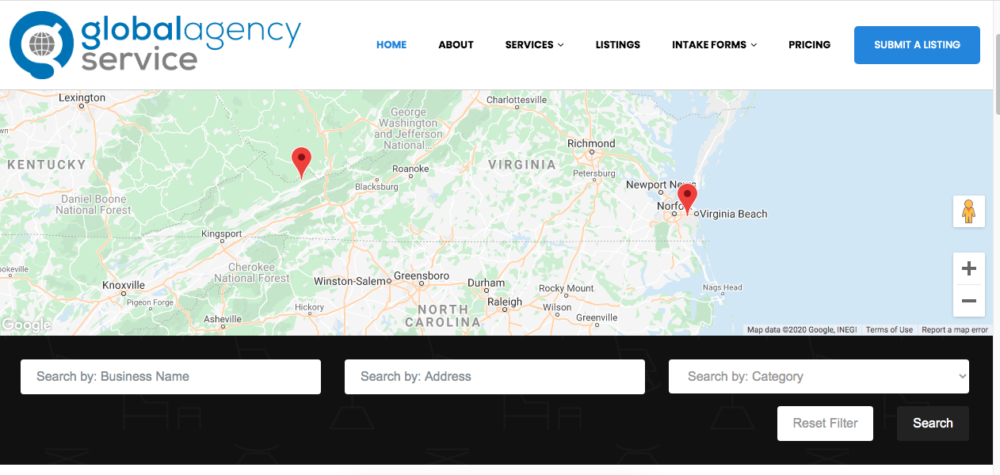
Task: Expand the Intake Forms dropdown menu
Action: pyautogui.click(x=714, y=45)
